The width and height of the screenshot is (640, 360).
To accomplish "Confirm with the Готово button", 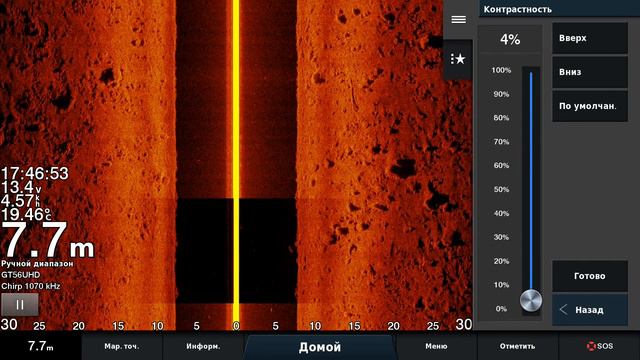I will point(590,276).
